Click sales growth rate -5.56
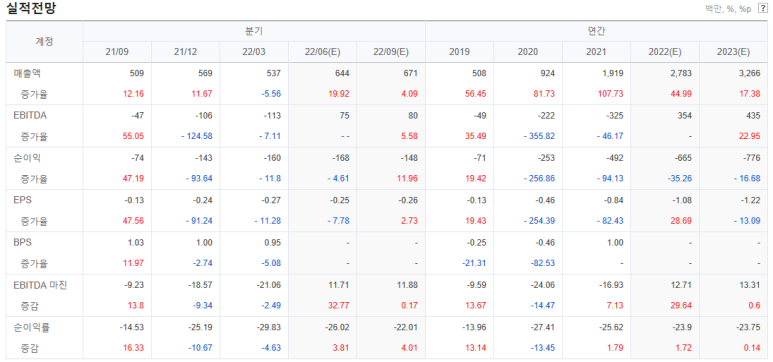The image size is (773, 362). coord(271,94)
